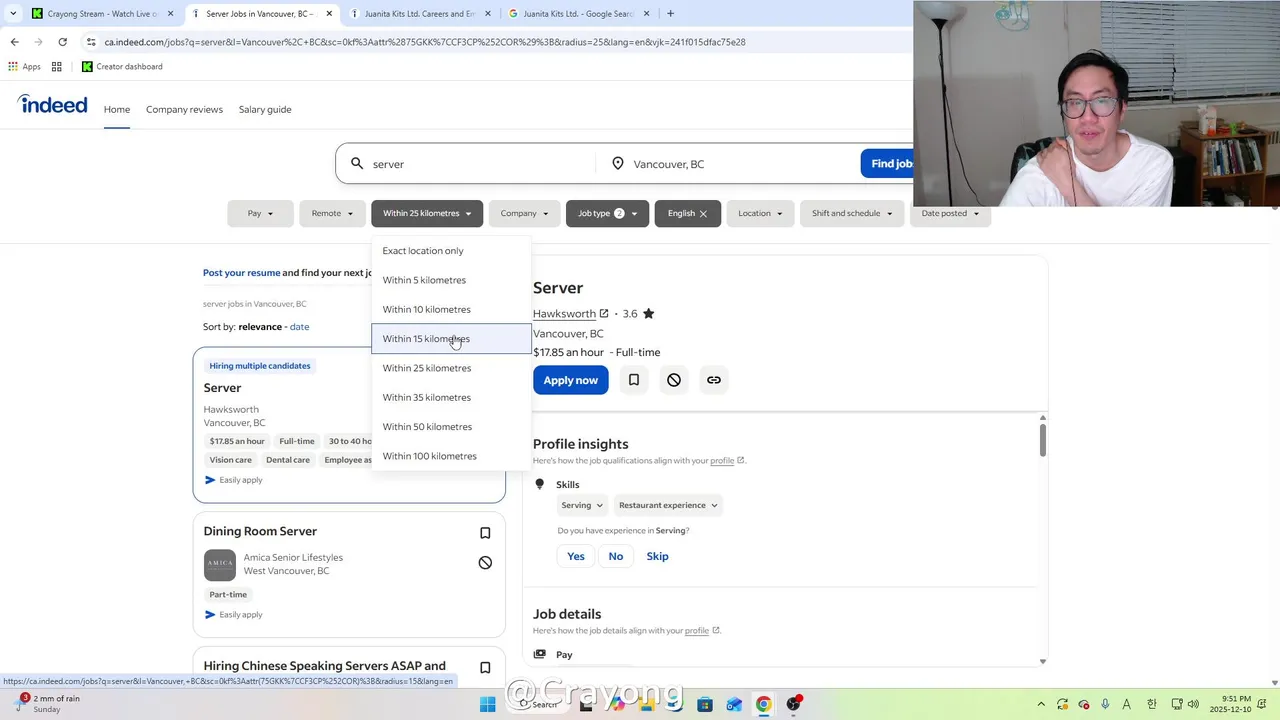Click the Find jobs button
The width and height of the screenshot is (1280, 720).
(x=887, y=164)
